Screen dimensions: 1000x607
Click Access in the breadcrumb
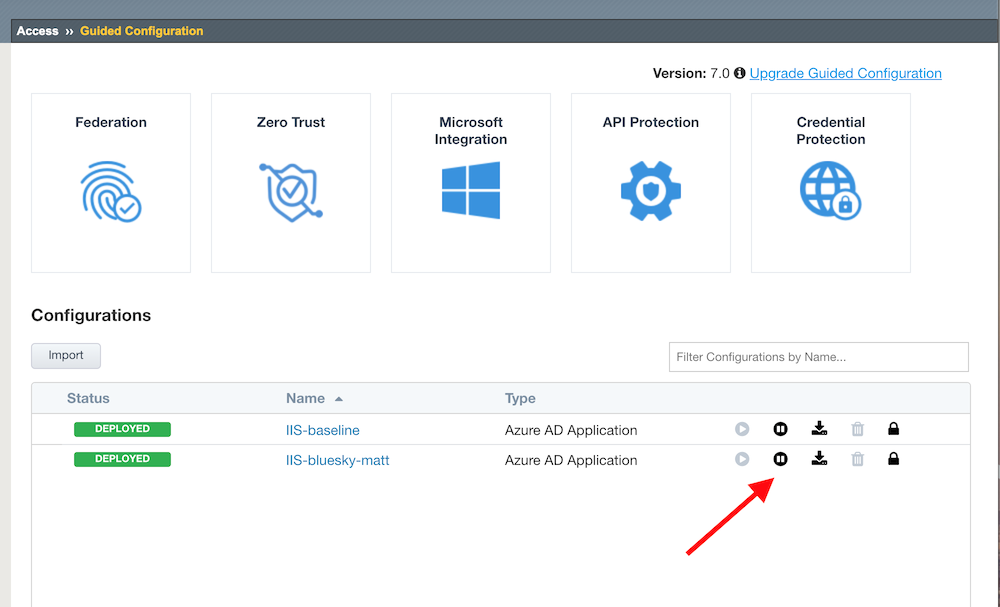point(38,31)
